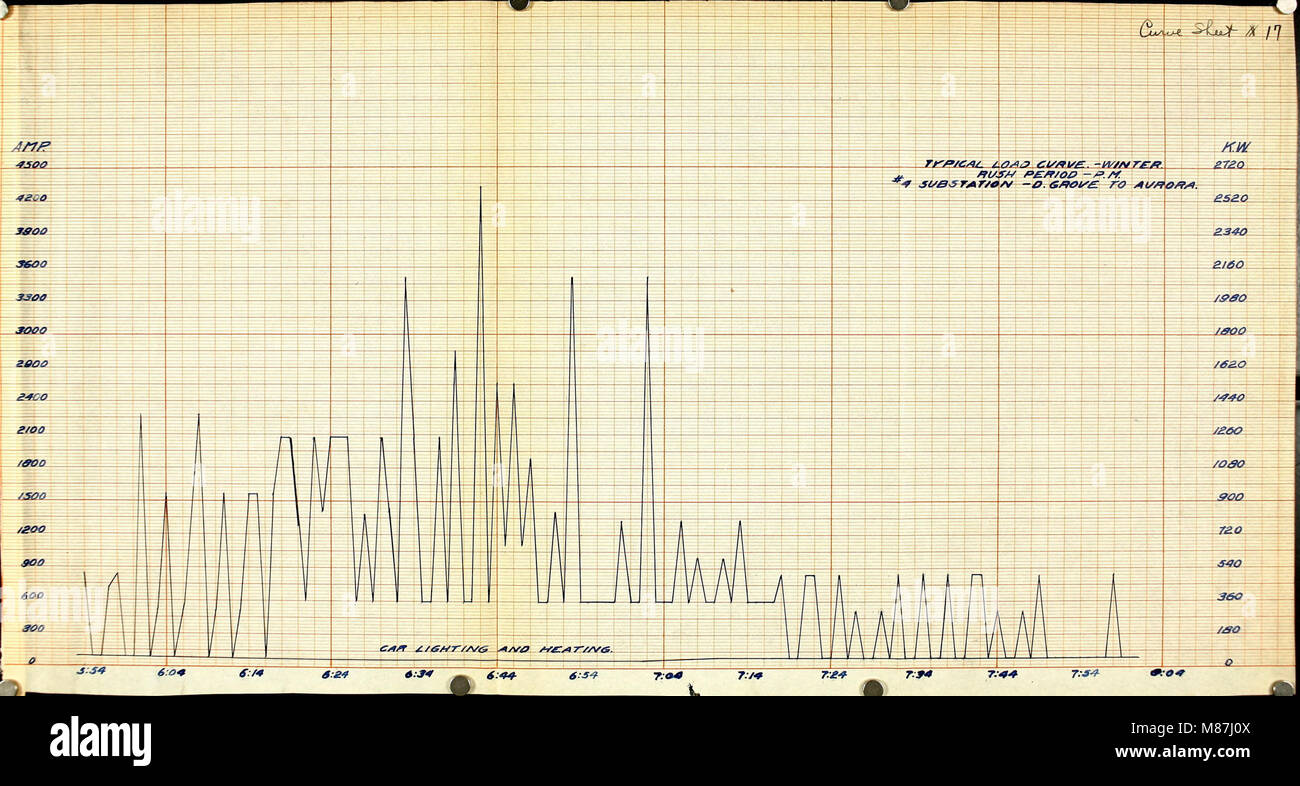
Task: Pick the 3600 amp axis label
Action: [x=31, y=264]
